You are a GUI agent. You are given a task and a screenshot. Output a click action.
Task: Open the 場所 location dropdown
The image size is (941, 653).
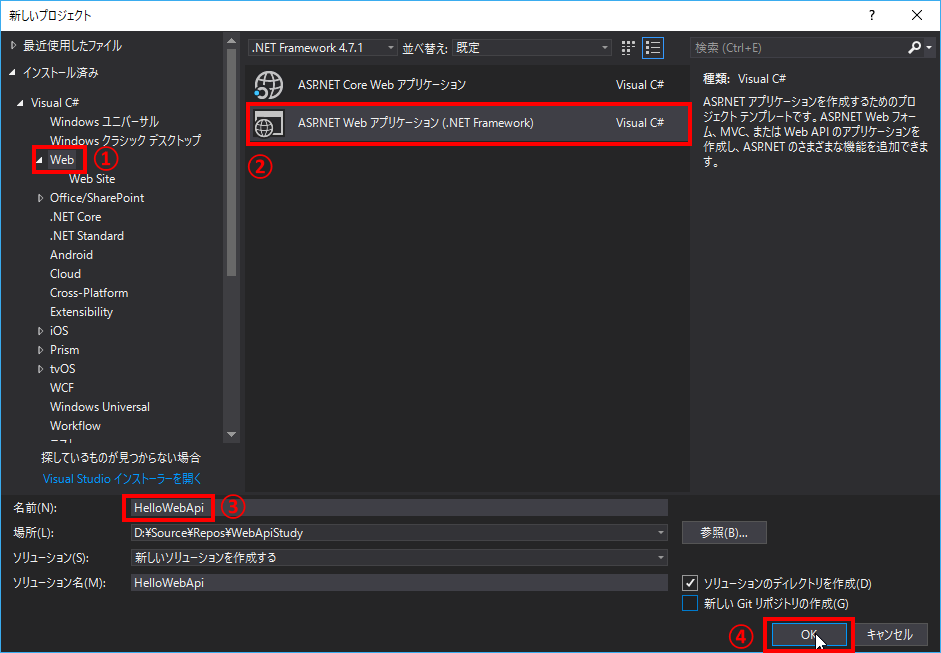(660, 532)
